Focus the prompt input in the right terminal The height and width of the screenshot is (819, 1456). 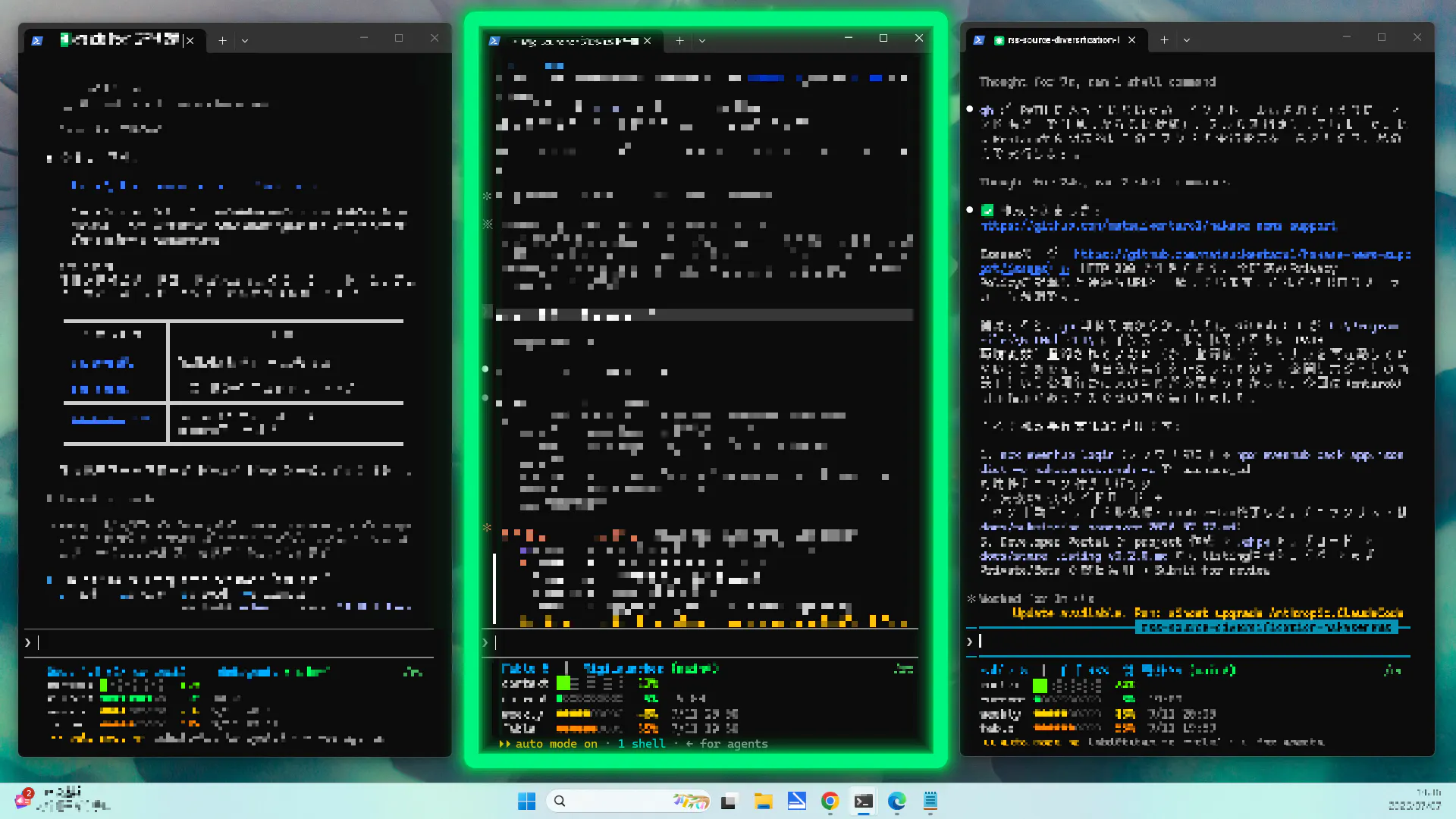[x=1188, y=642]
